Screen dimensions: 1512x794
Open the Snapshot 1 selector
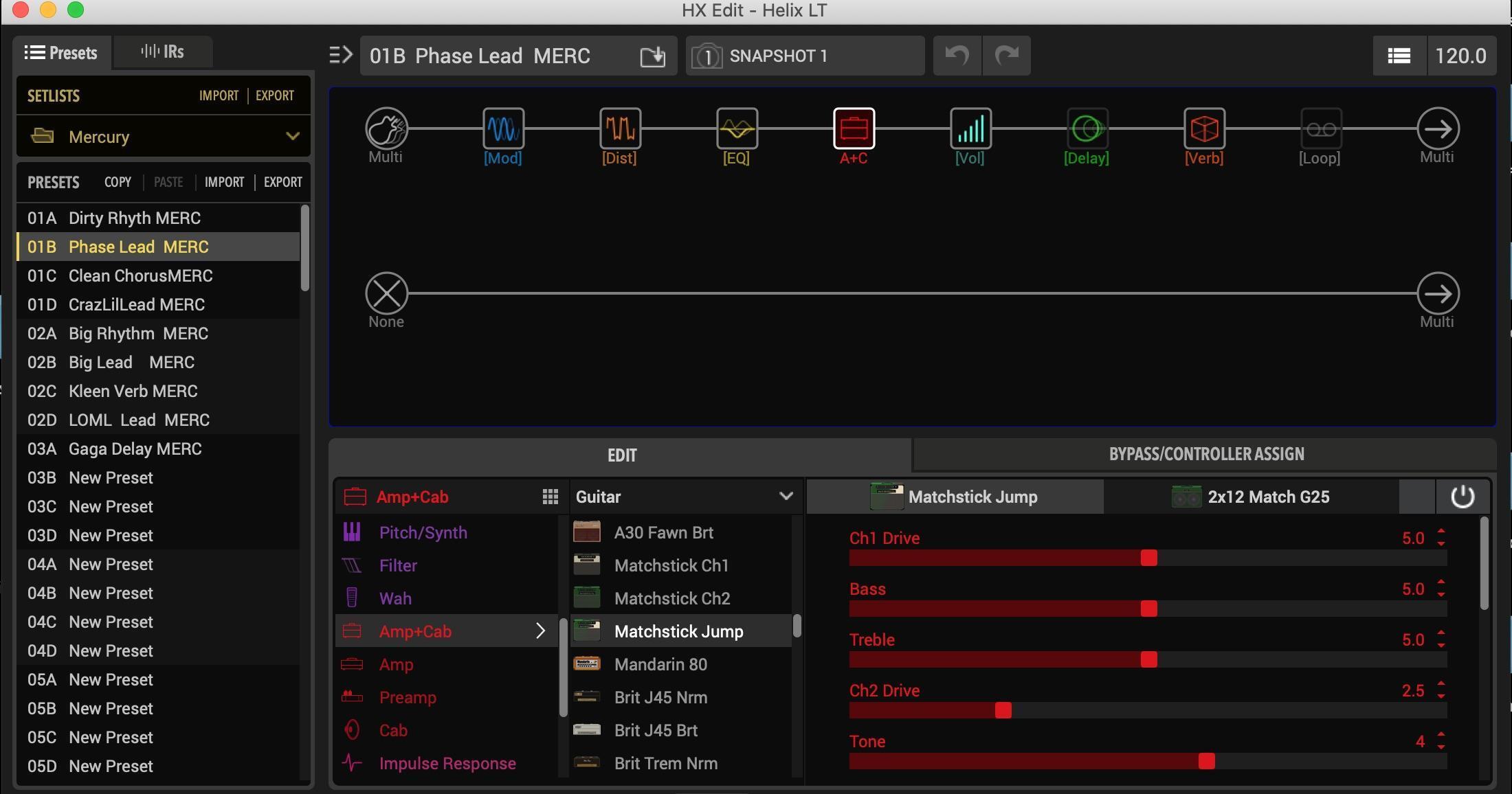click(804, 56)
